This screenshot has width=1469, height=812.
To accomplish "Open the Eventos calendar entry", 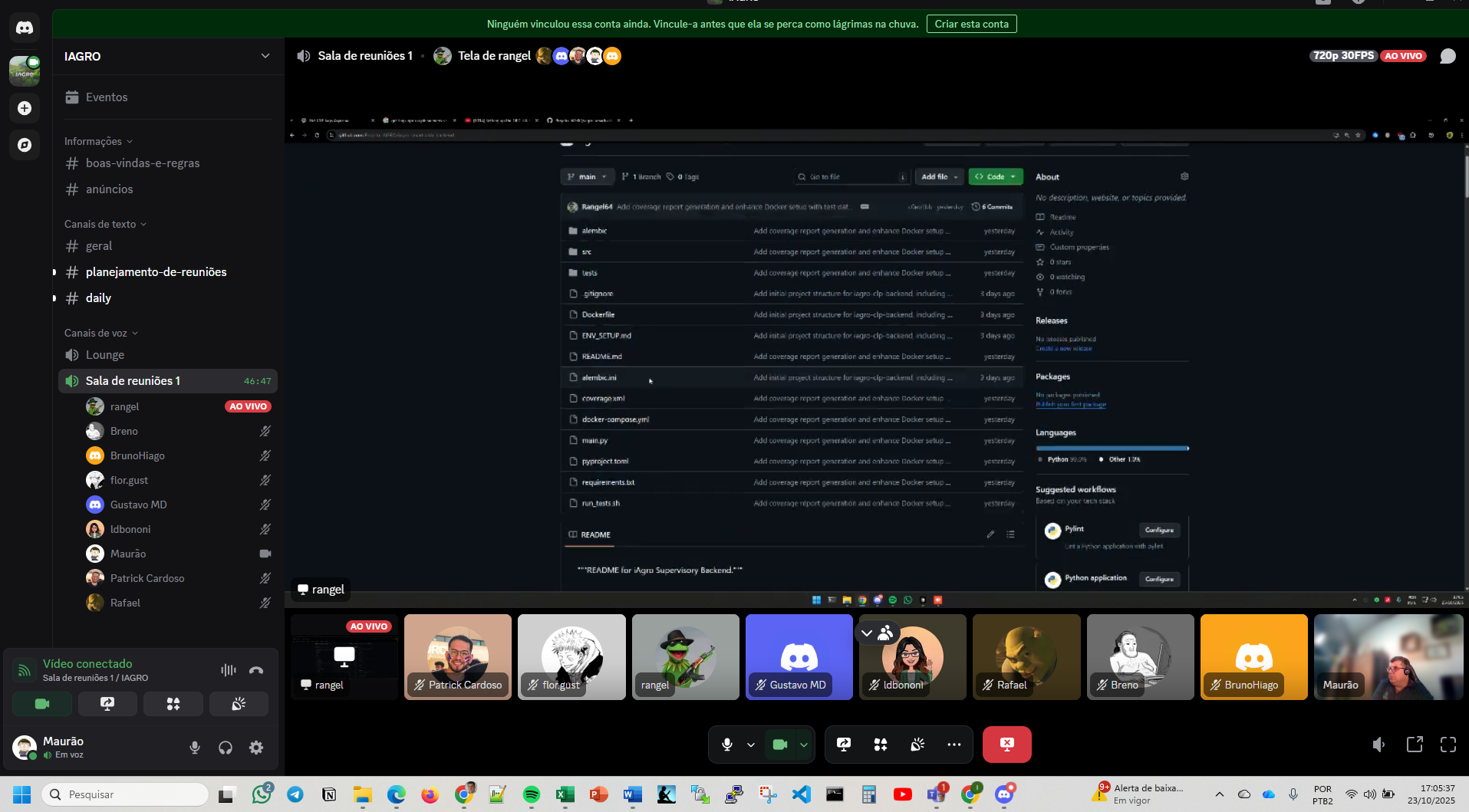I will pos(167,97).
